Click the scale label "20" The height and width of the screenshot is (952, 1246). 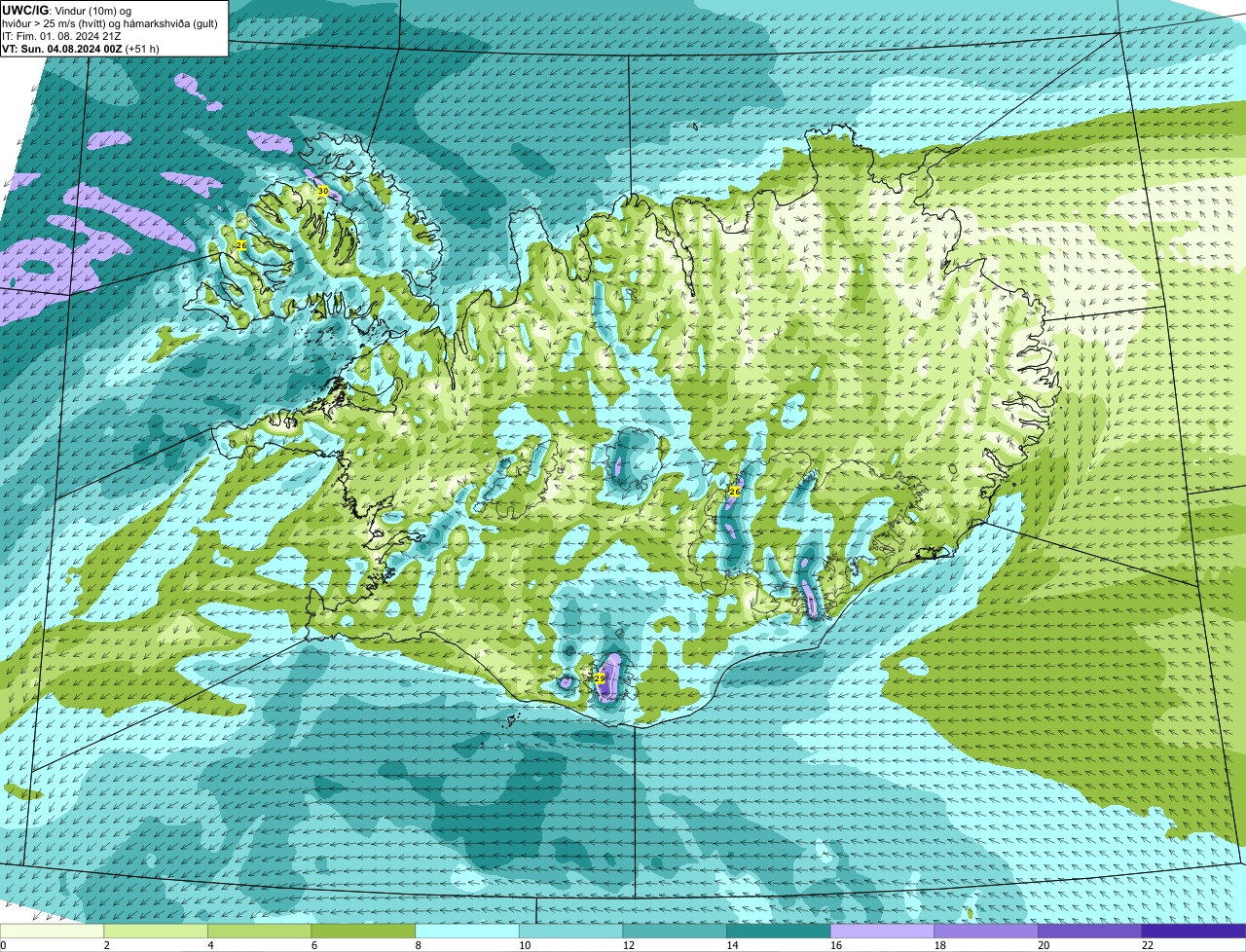coord(1044,945)
